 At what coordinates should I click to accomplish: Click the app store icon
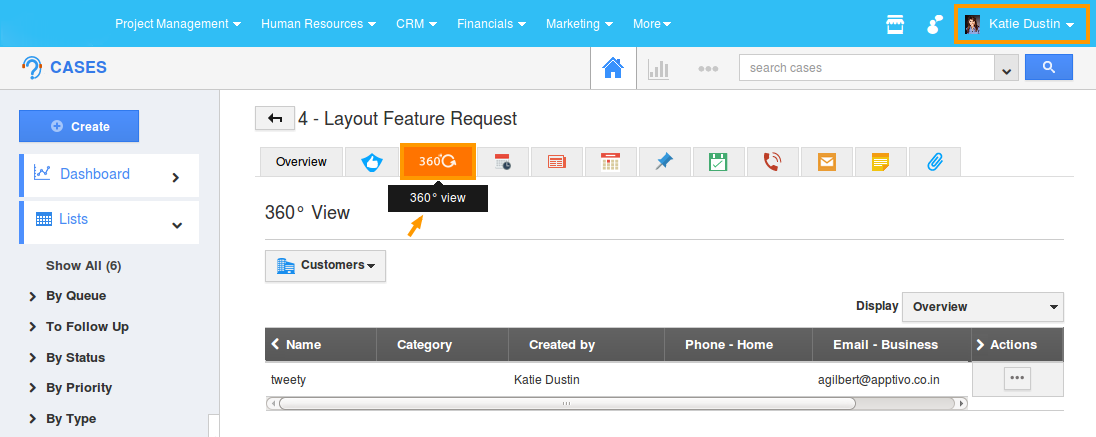point(895,24)
